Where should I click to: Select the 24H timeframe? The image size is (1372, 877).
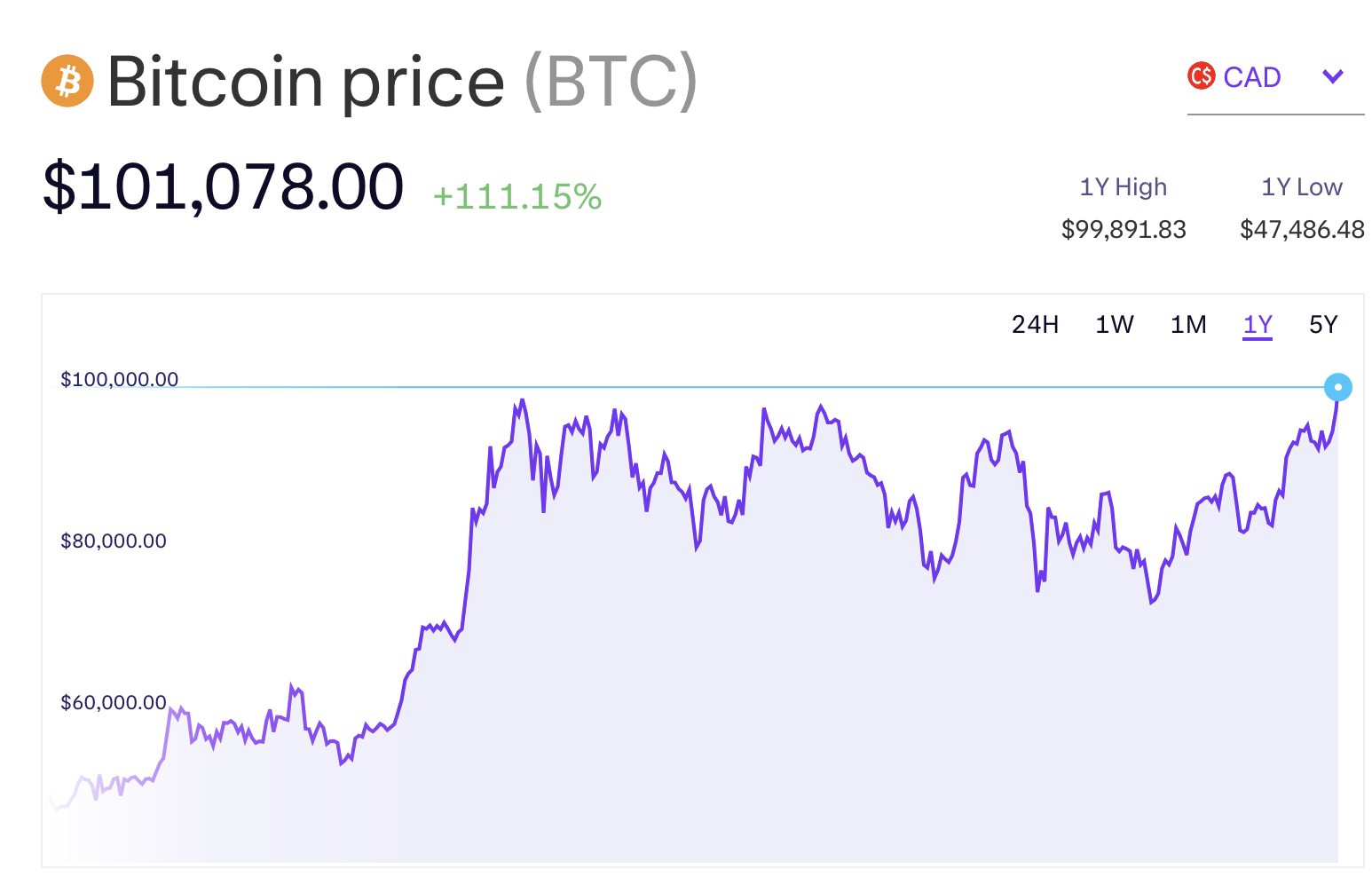[x=1035, y=325]
